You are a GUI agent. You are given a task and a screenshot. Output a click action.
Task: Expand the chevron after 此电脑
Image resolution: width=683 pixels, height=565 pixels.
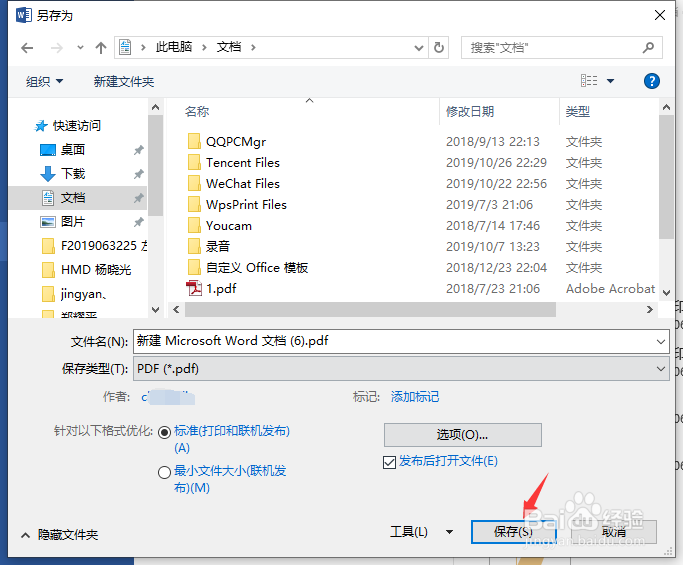tap(204, 47)
